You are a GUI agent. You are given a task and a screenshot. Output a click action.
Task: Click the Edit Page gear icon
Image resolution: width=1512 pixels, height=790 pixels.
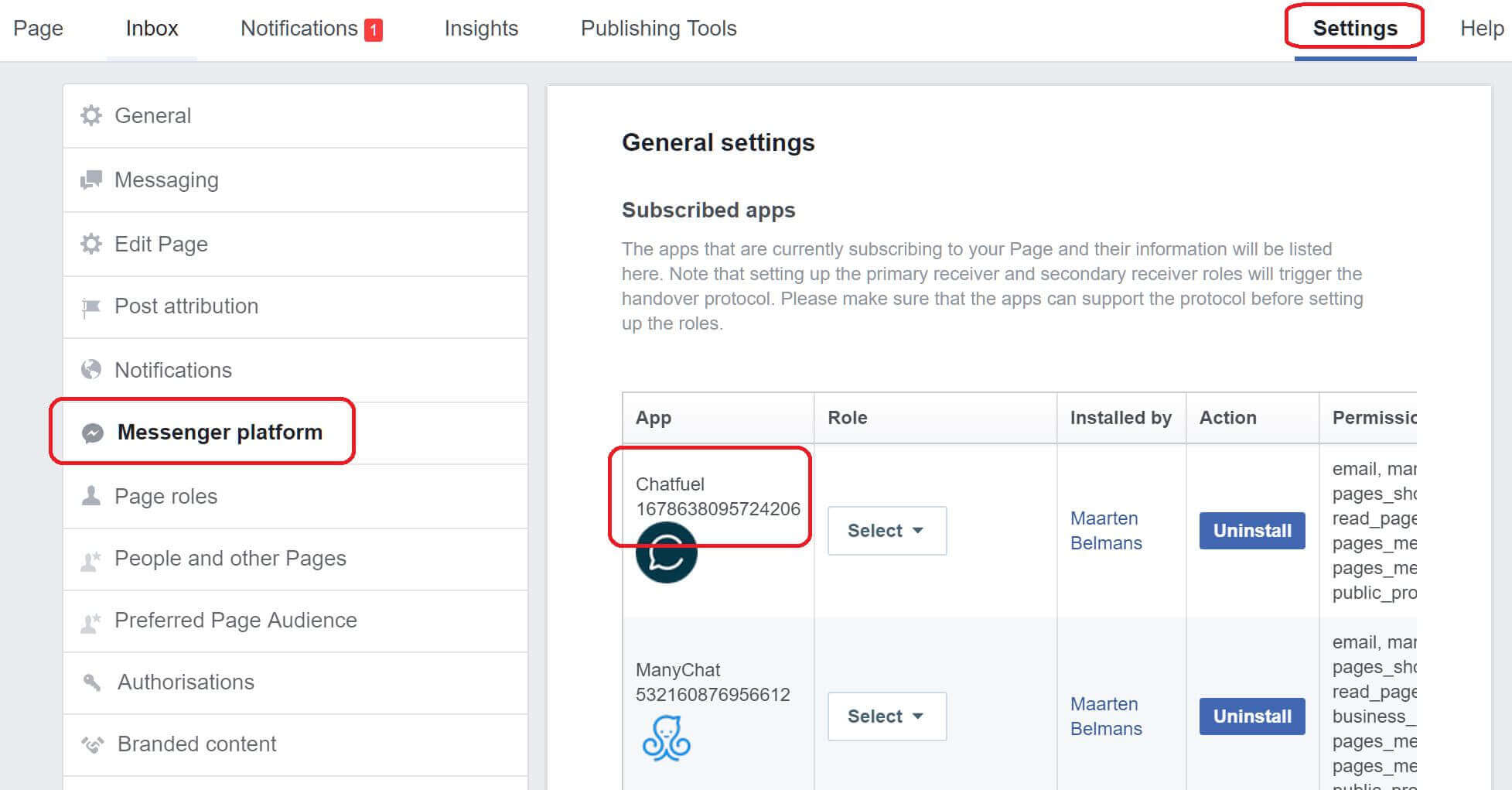click(x=91, y=244)
